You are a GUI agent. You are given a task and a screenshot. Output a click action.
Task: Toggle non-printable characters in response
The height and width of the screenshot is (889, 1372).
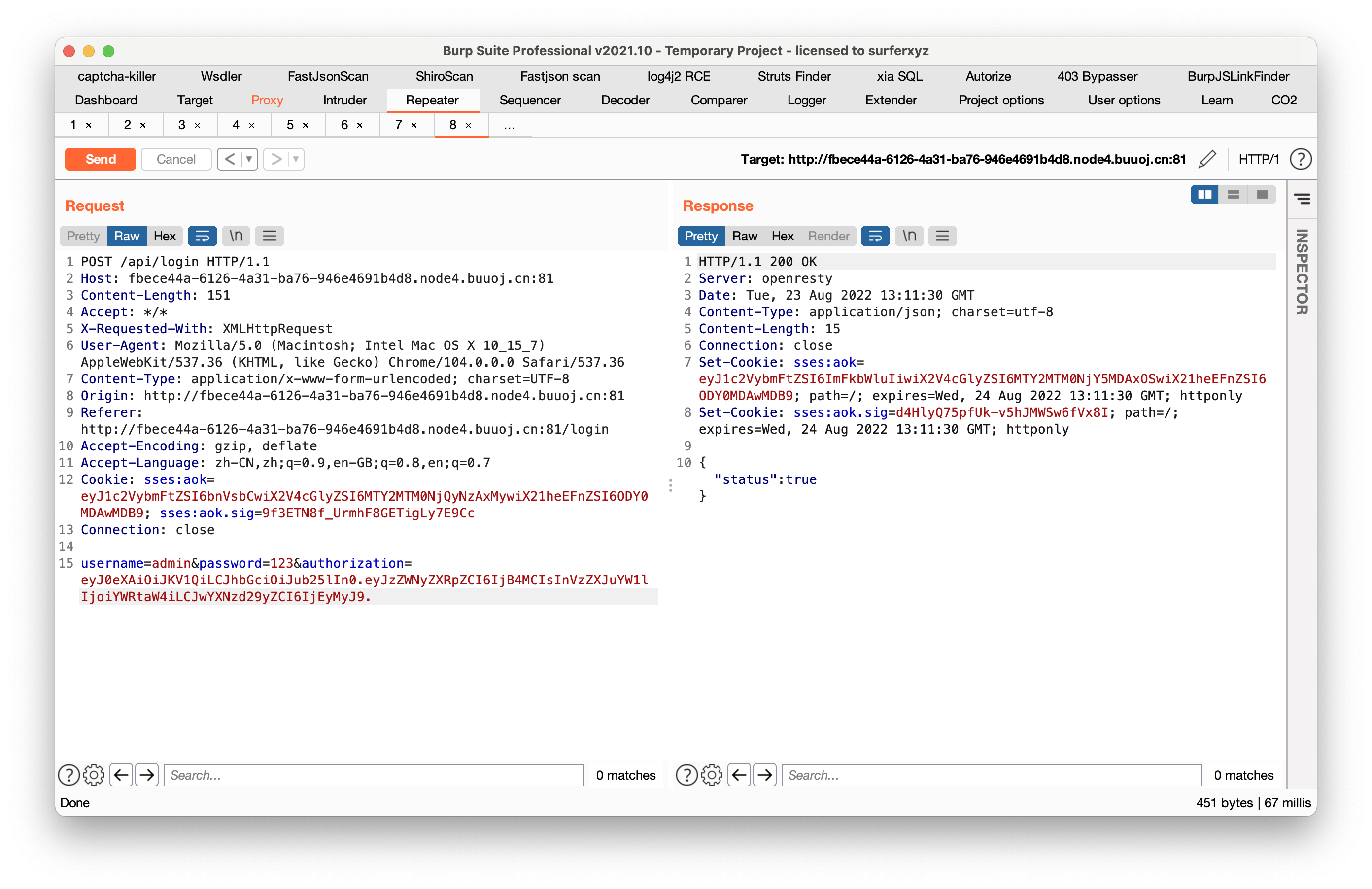point(909,236)
